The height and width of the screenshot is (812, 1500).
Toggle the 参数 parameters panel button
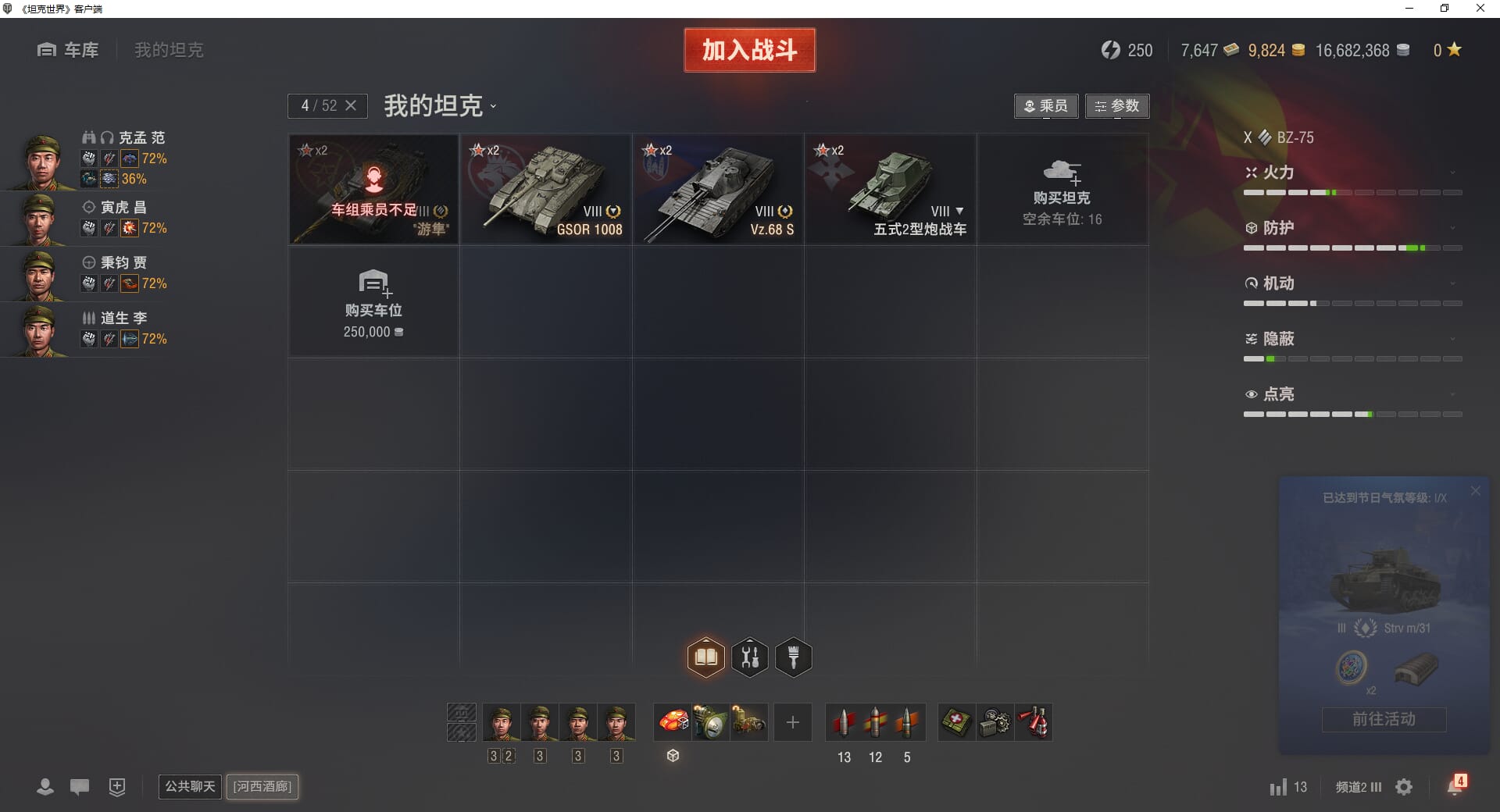pos(1117,106)
